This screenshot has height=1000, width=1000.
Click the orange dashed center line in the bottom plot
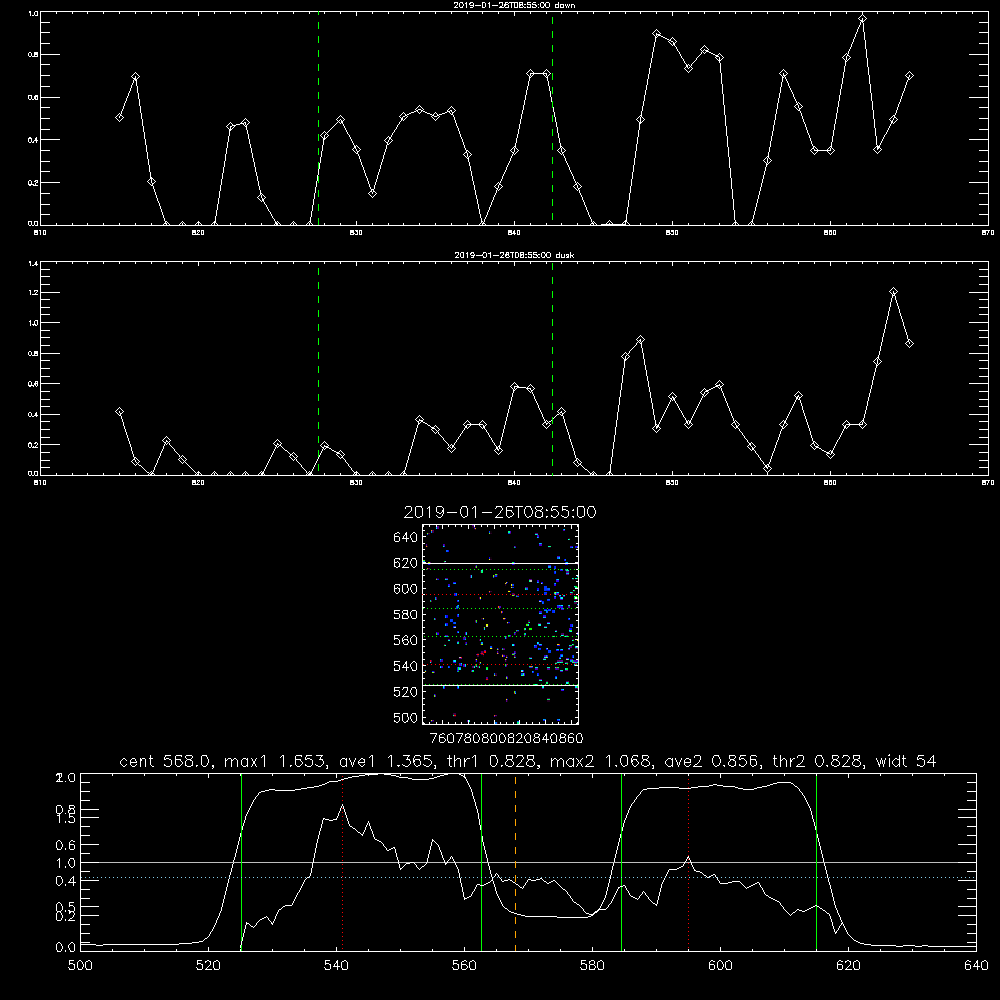coord(515,861)
